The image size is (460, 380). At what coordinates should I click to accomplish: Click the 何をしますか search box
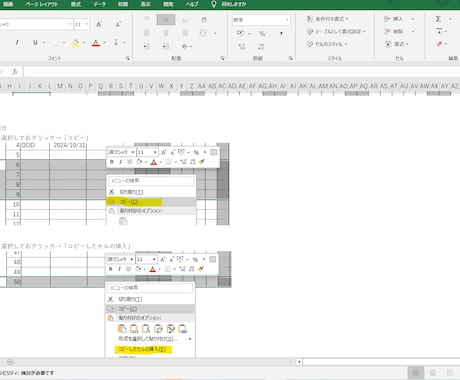tap(234, 4)
